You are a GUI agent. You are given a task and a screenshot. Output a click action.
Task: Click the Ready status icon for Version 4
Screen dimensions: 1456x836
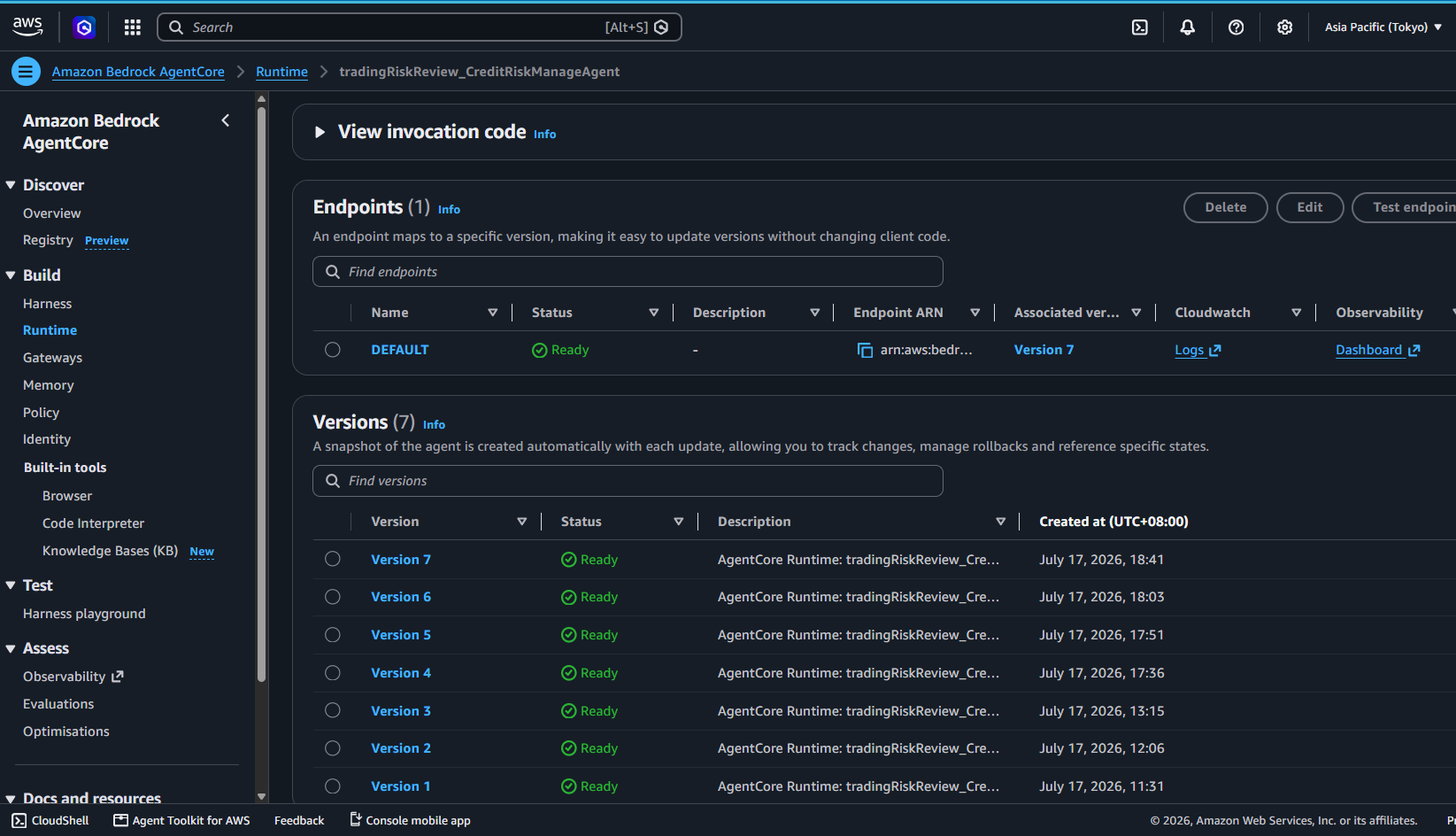pyautogui.click(x=569, y=673)
